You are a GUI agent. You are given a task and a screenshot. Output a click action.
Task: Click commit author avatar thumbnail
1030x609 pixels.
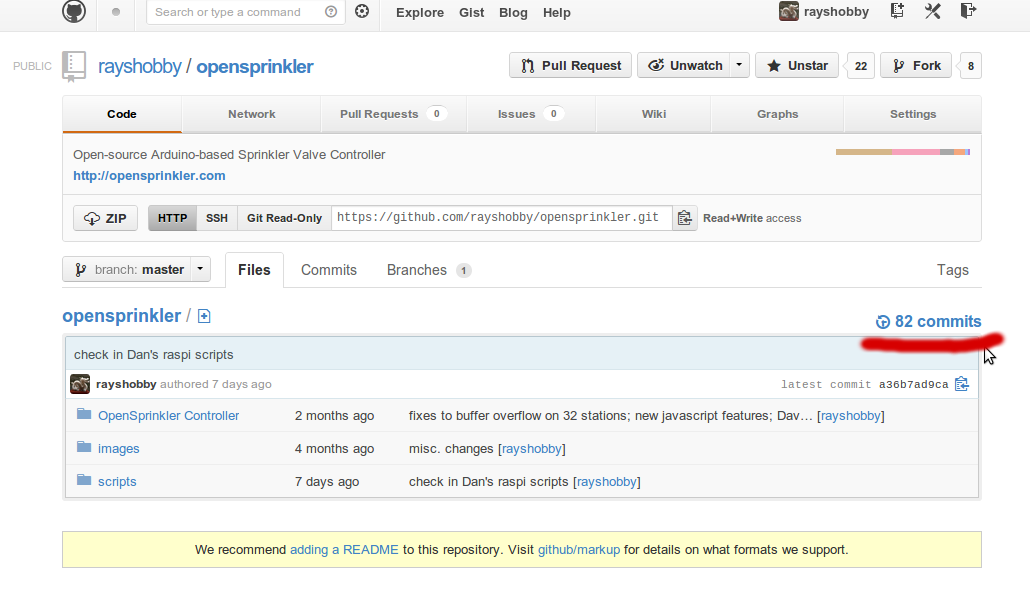80,384
